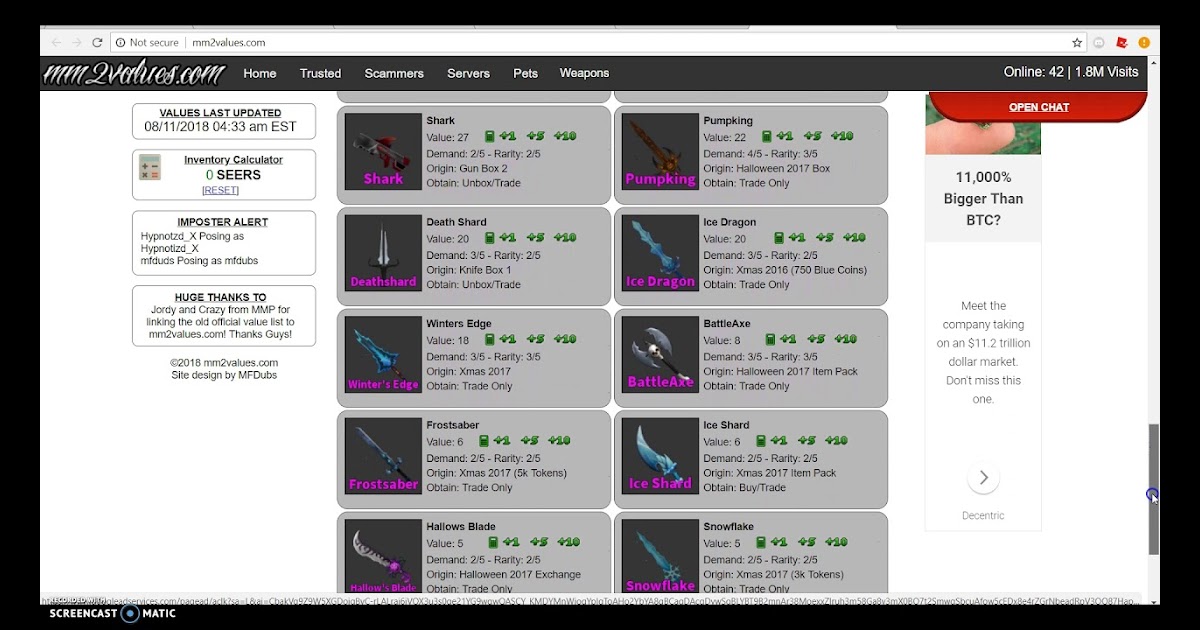Image resolution: width=1200 pixels, height=630 pixels.
Task: Click the 'VALUES LAST UPDATED' heading
Action: pyautogui.click(x=220, y=113)
